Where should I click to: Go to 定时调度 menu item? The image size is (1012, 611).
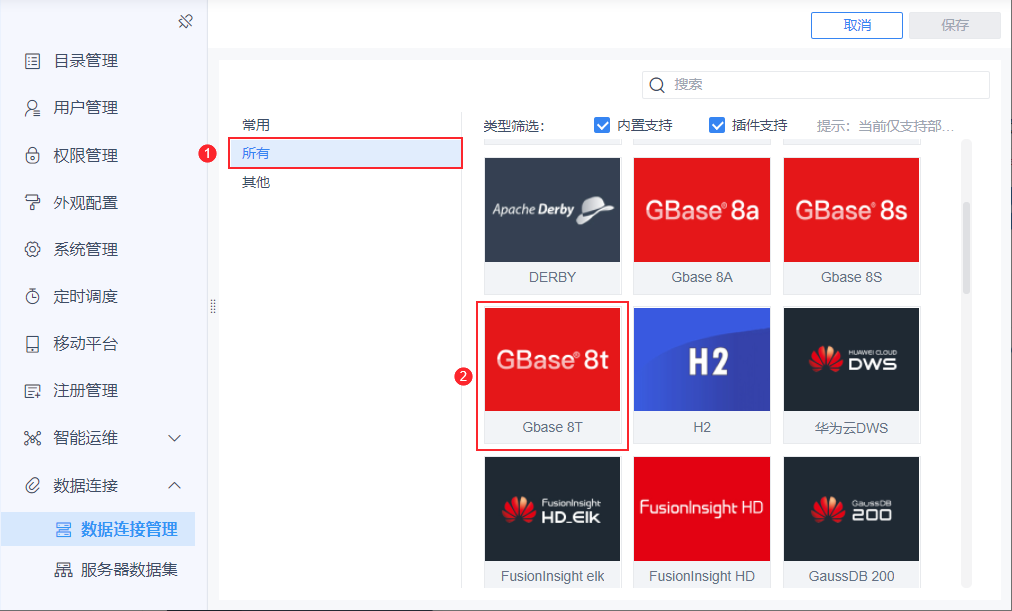click(x=85, y=296)
